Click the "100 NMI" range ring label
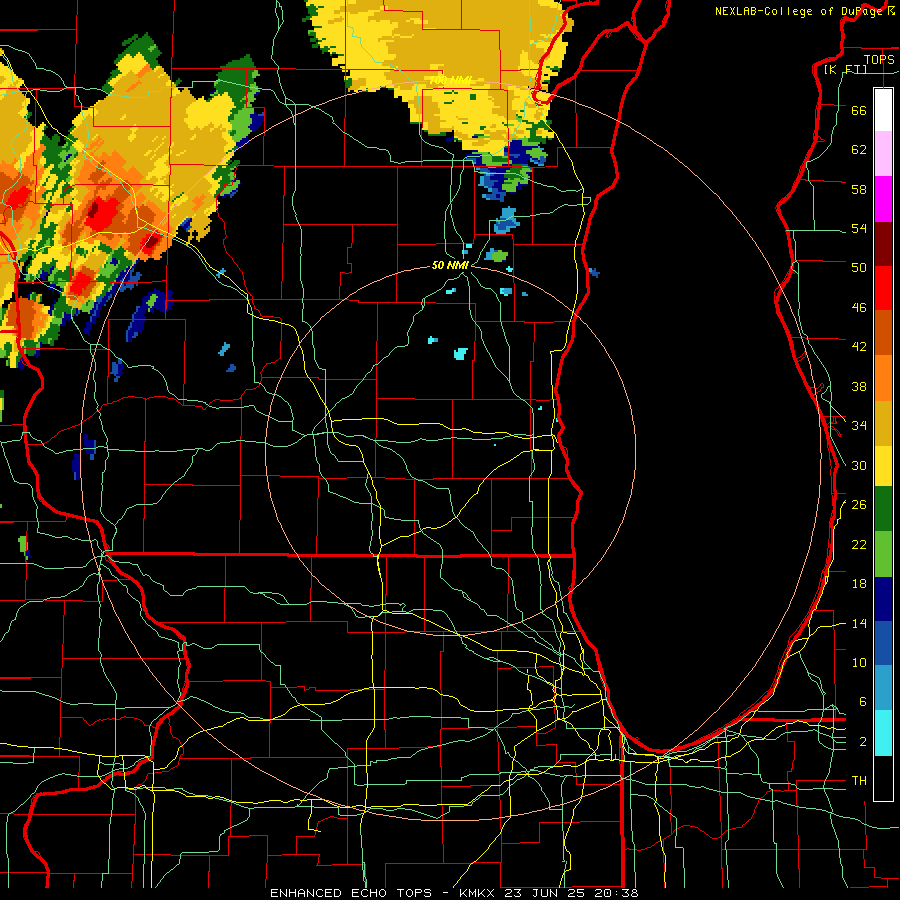Image resolution: width=900 pixels, height=900 pixels. click(450, 81)
